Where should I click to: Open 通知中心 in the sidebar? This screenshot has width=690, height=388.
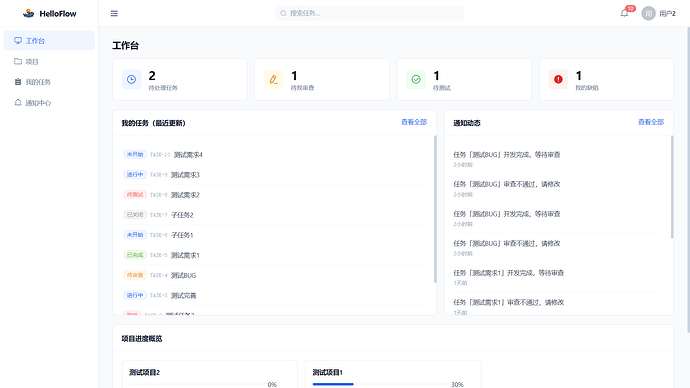[49, 102]
